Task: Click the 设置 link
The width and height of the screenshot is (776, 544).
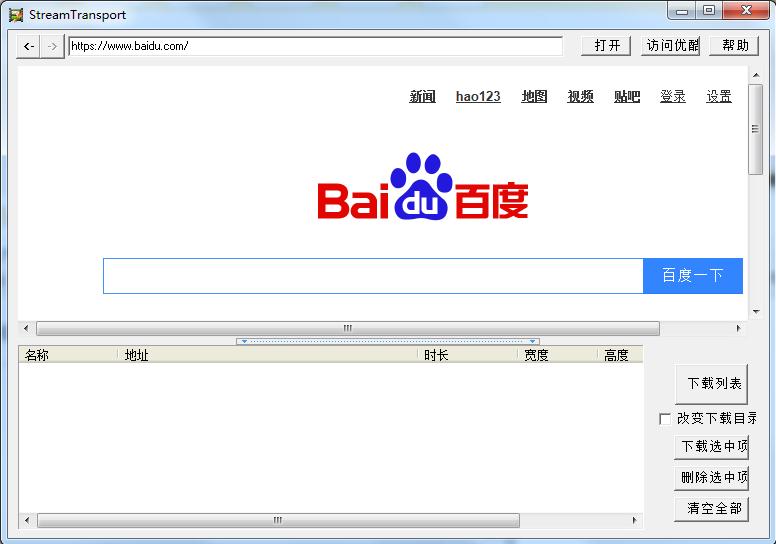Action: pos(719,96)
